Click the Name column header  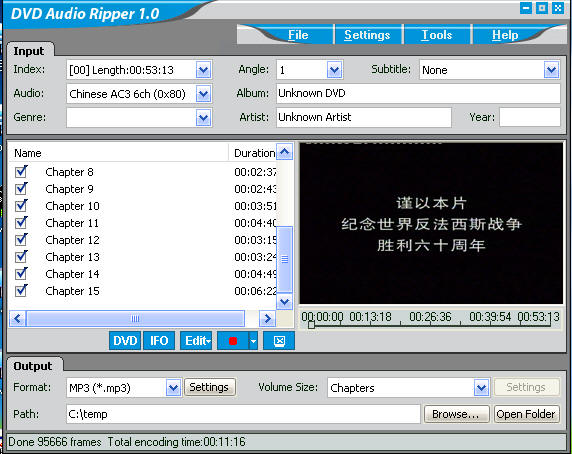[x=119, y=153]
